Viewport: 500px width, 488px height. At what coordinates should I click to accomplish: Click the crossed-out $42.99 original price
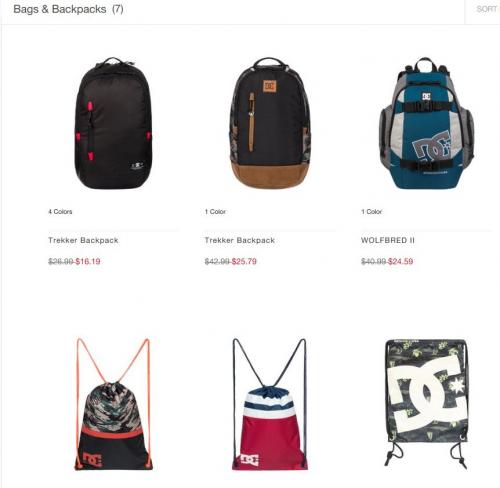pyautogui.click(x=217, y=261)
